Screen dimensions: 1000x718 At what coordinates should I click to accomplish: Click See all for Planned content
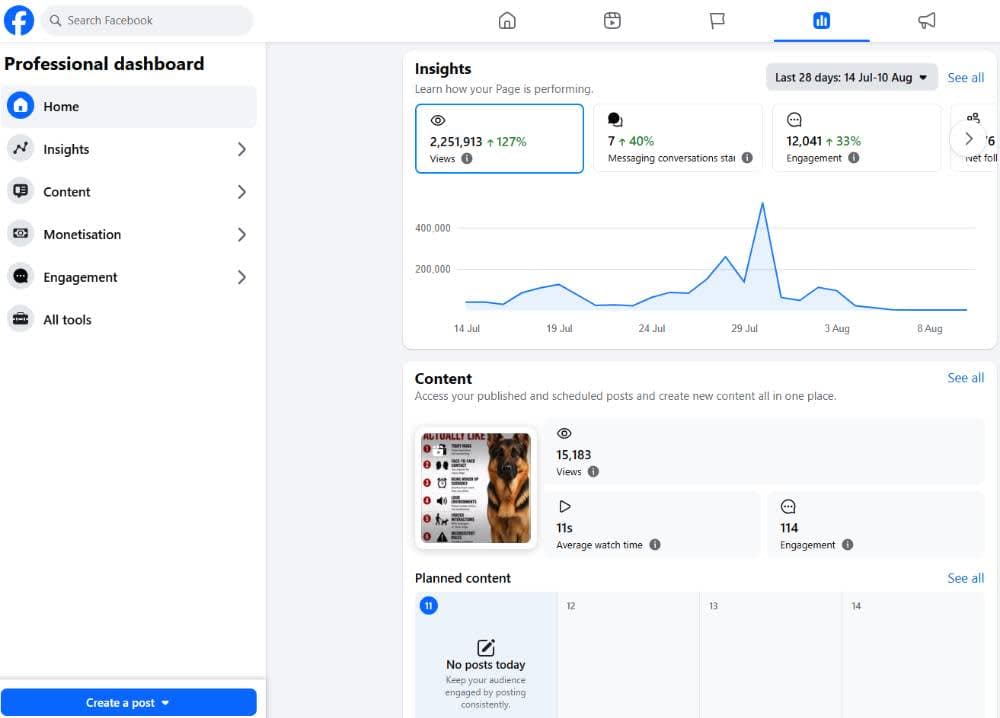pos(965,578)
